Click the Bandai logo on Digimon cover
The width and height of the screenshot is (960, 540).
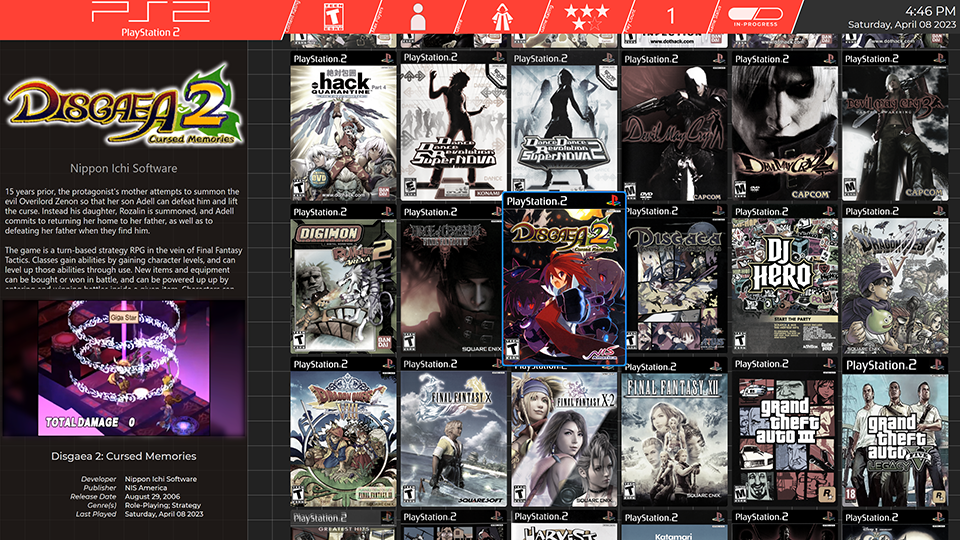click(x=384, y=341)
